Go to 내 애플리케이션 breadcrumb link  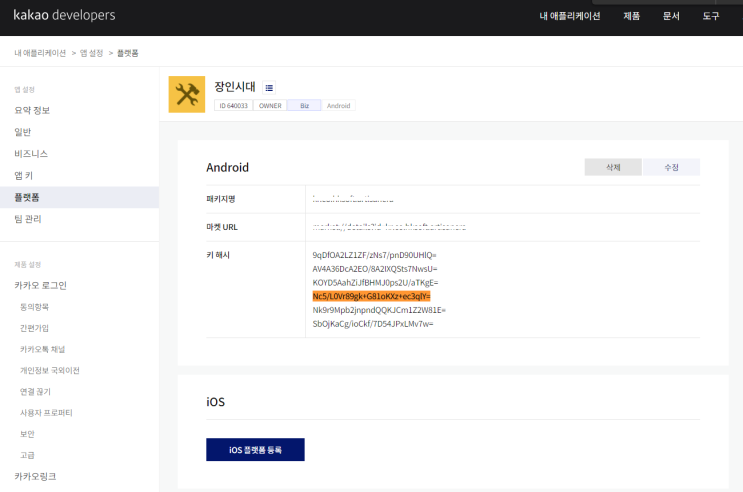(40, 53)
